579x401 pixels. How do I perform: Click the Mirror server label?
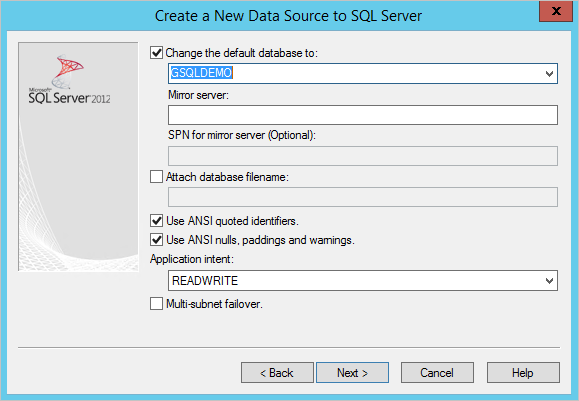coord(198,95)
